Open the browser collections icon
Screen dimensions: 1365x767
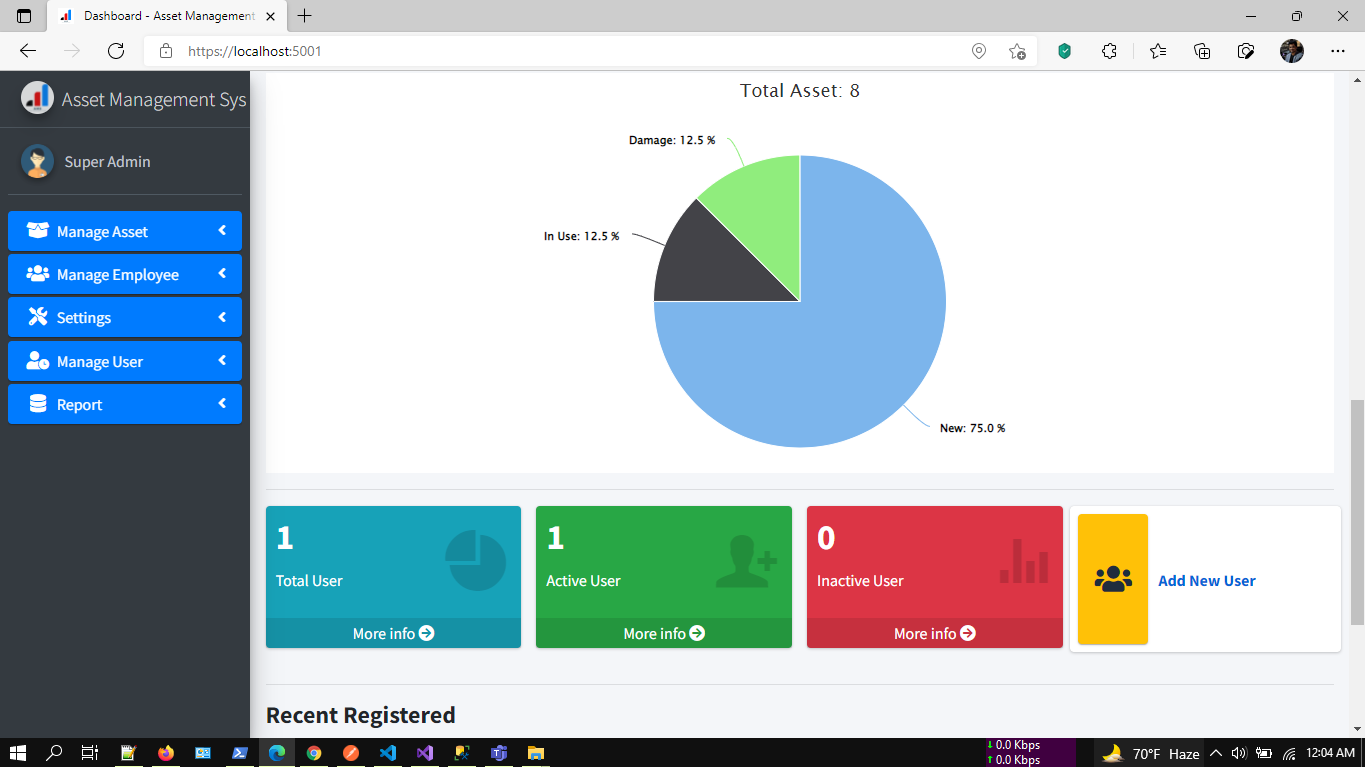[1202, 51]
